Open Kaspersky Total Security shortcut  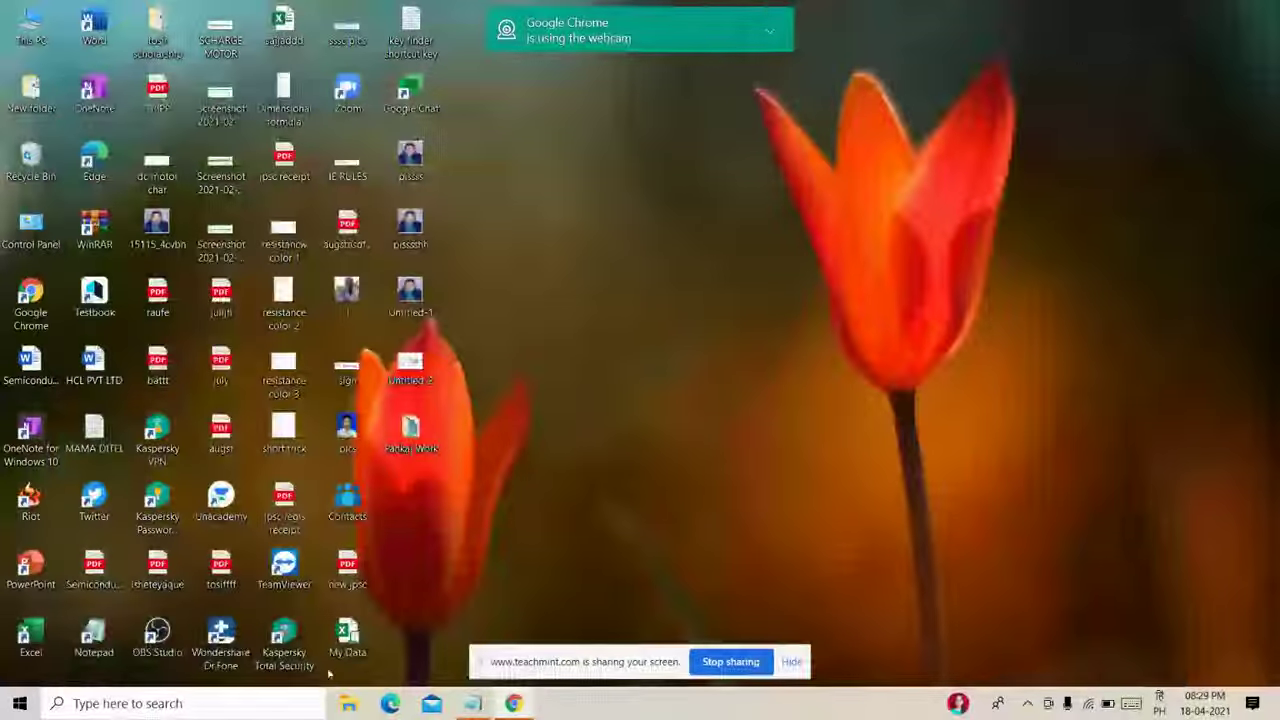[284, 645]
